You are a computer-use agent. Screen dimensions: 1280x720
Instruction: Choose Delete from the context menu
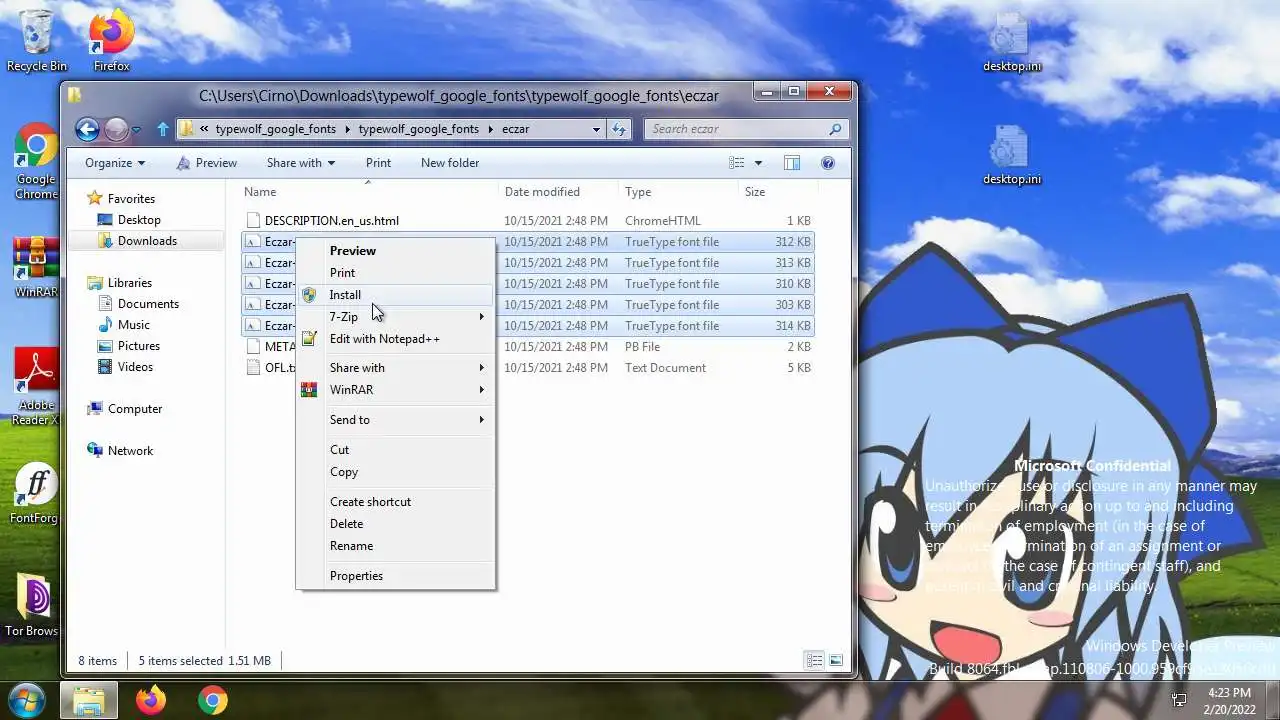coord(395,524)
